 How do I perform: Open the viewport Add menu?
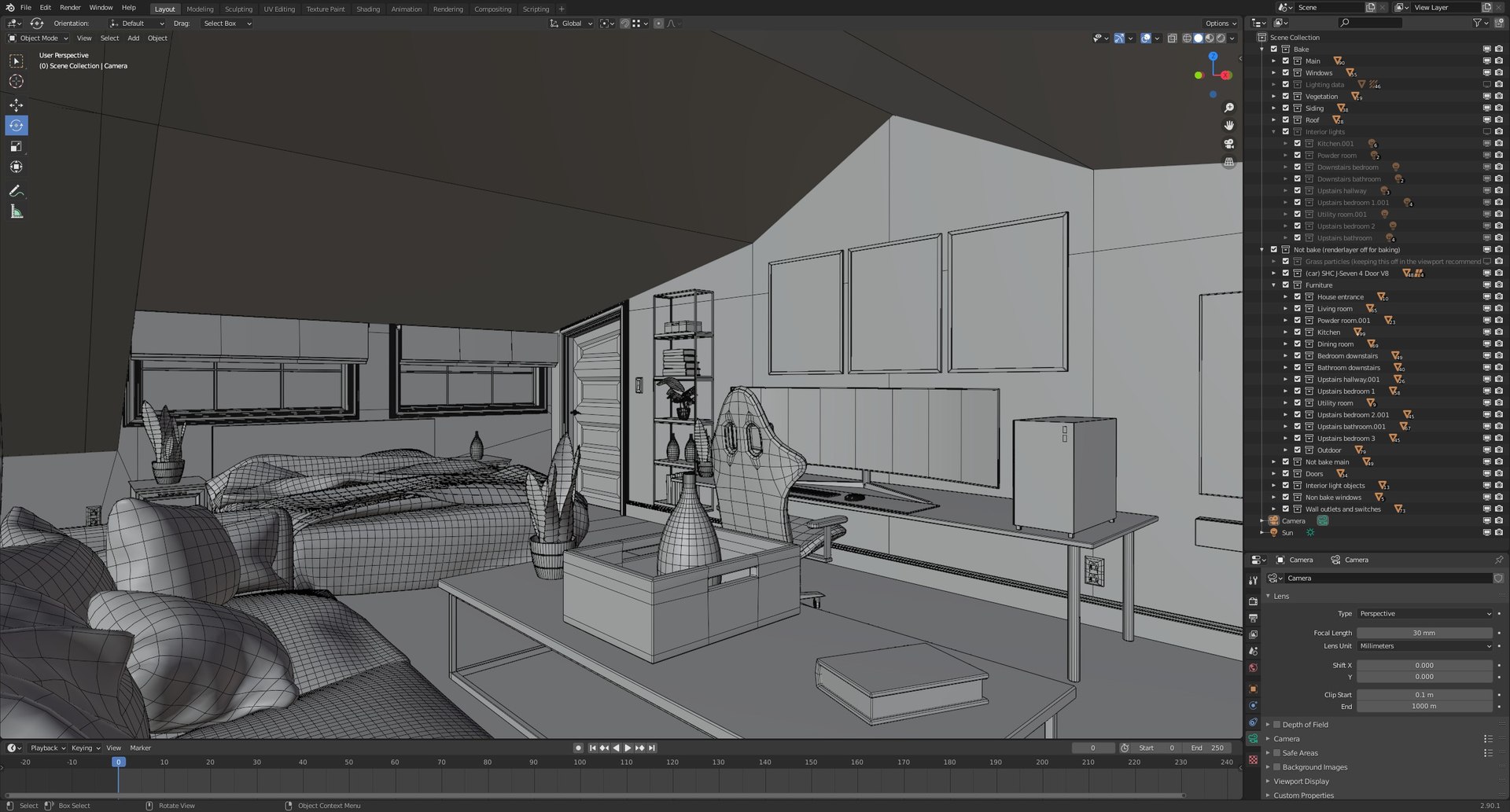(x=134, y=38)
